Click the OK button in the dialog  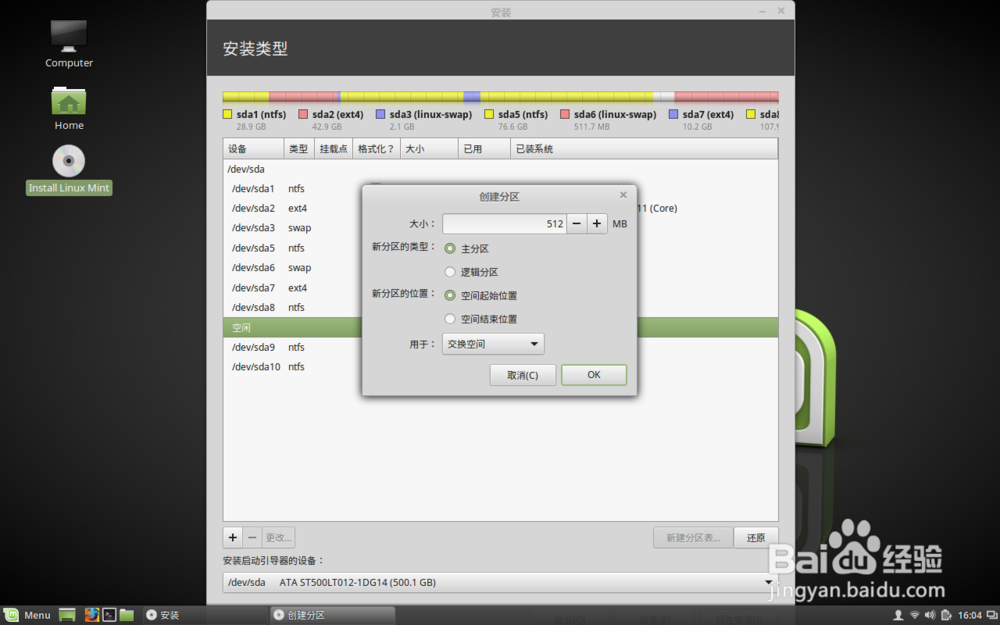pos(593,374)
